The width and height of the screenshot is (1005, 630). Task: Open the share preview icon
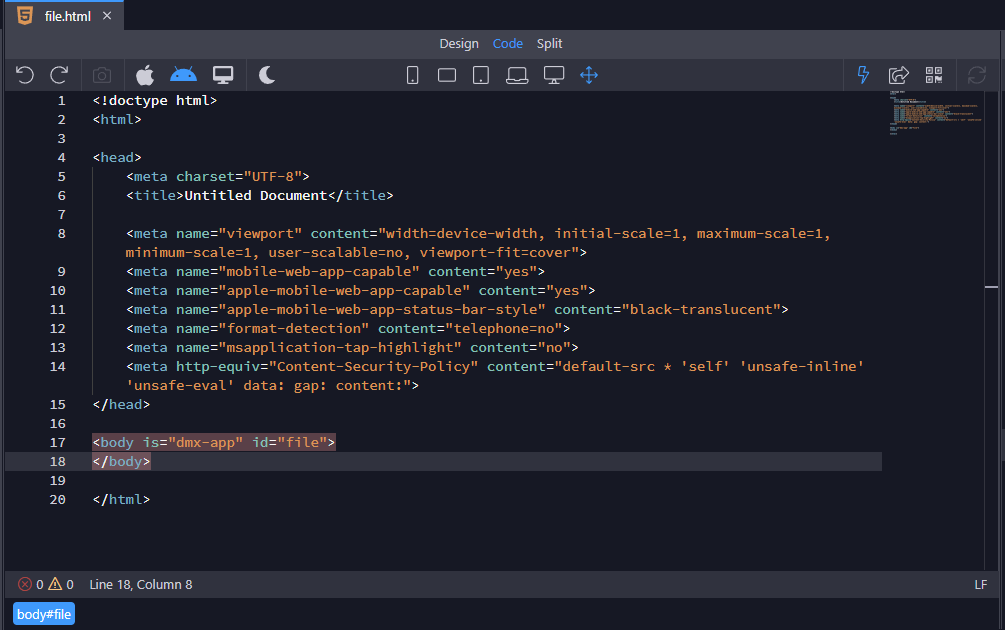pos(899,75)
